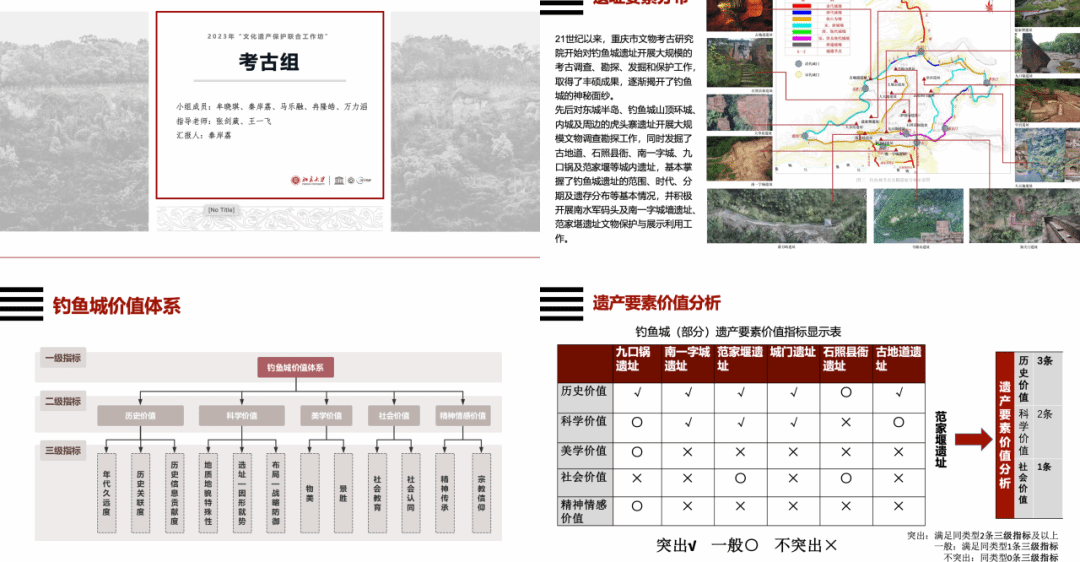Select the 历史价值 node in value hierarchy
1080x562 pixels.
click(140, 415)
